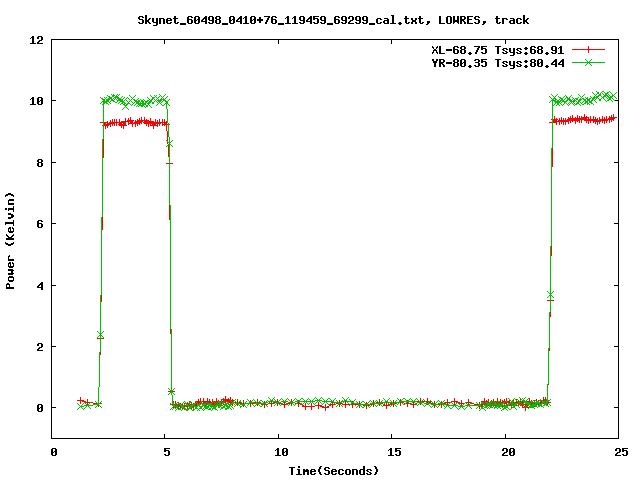640x480 pixels.
Task: Click the Time(Seconds) x-axis label
Action: click(333, 471)
